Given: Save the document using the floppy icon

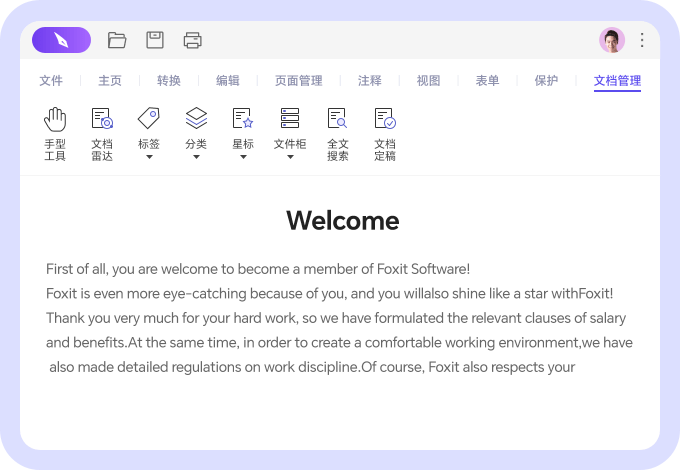Looking at the screenshot, I should pos(155,40).
